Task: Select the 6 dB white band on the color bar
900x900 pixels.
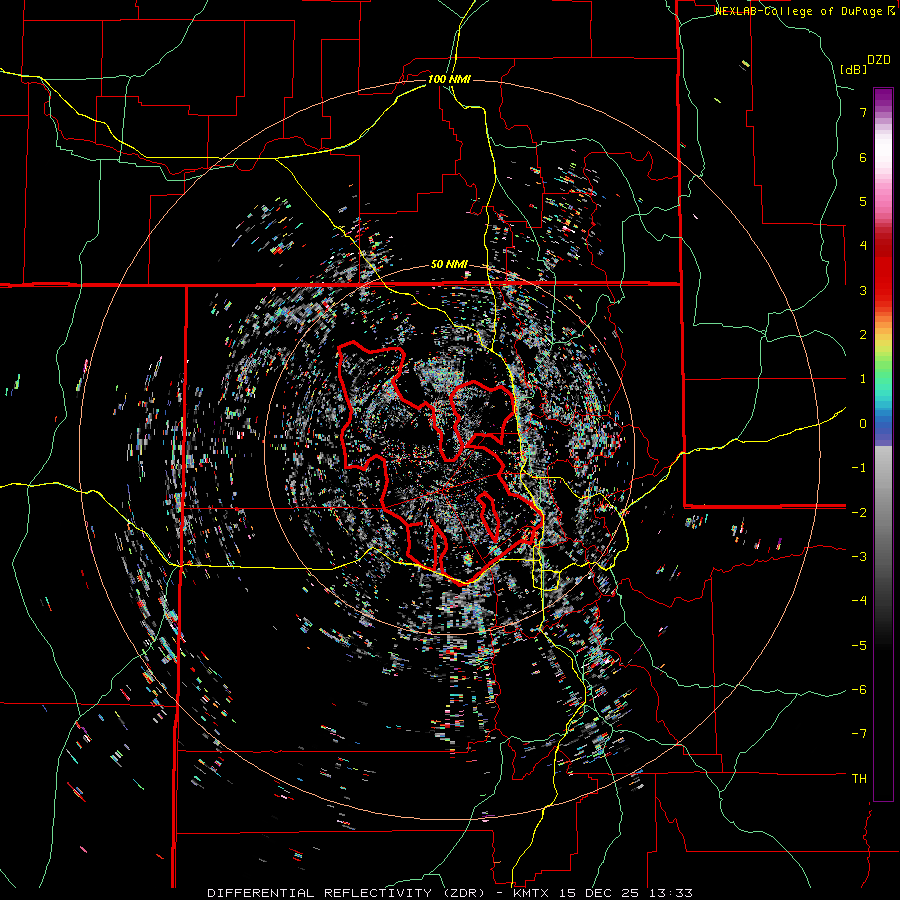Action: [883, 157]
